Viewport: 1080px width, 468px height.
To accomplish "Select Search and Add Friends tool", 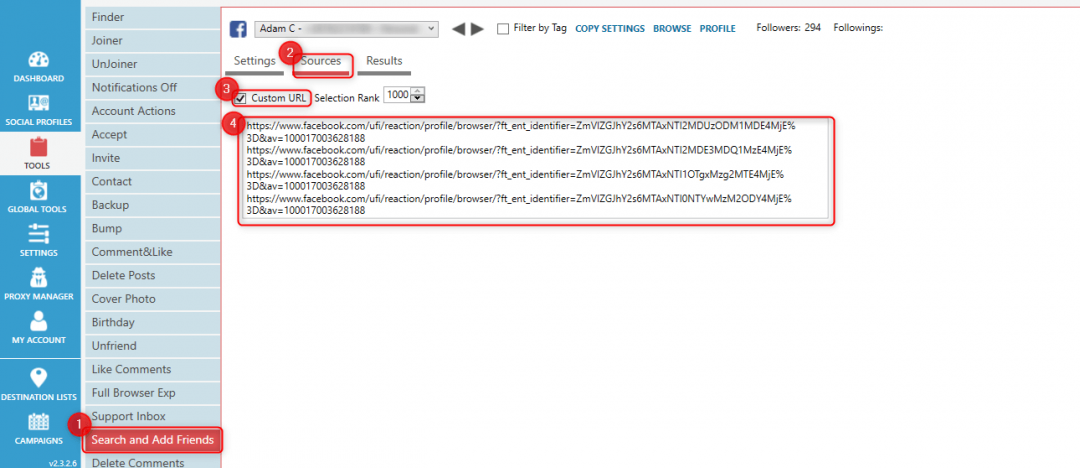I will (151, 440).
